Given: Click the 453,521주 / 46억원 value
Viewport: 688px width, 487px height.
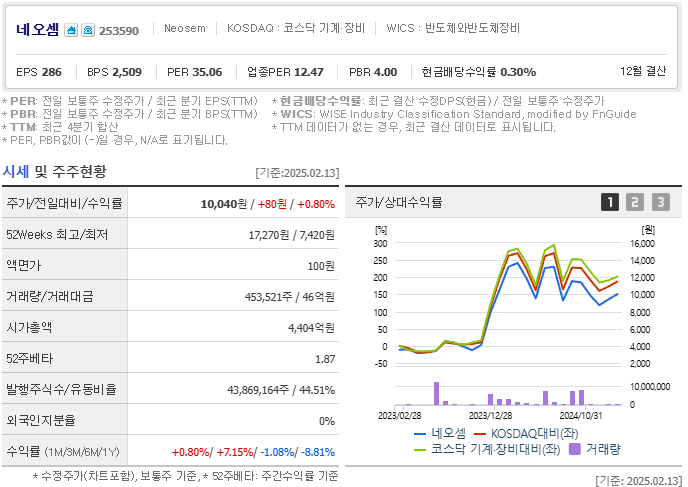Looking at the screenshot, I should (290, 297).
